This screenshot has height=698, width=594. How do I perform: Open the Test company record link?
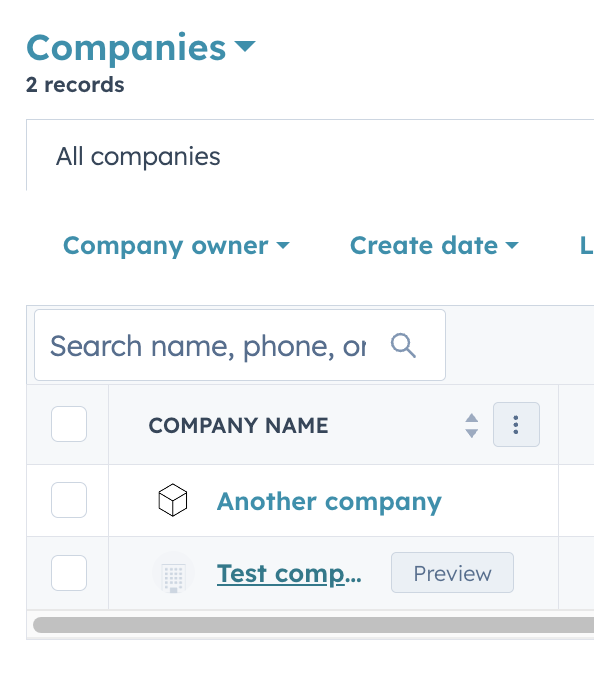point(289,574)
